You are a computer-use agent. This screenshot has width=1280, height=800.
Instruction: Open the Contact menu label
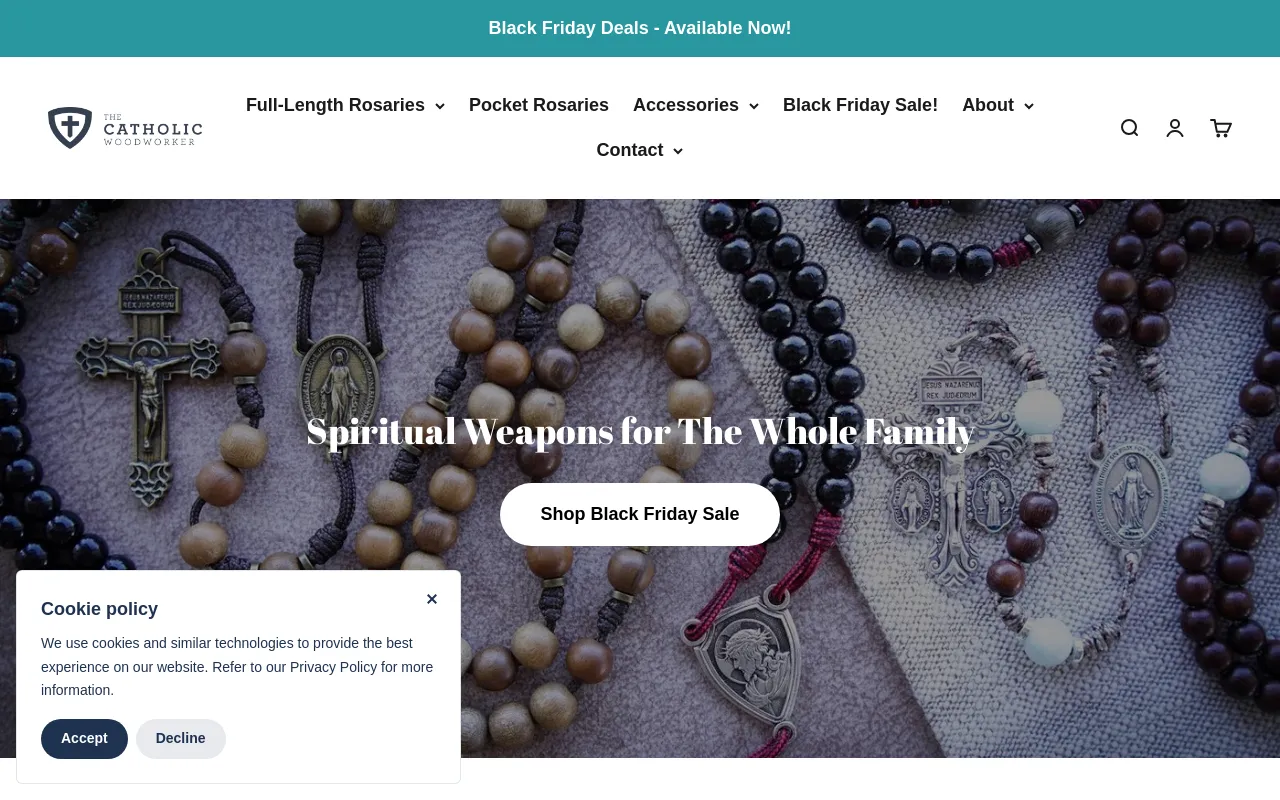pyautogui.click(x=630, y=150)
